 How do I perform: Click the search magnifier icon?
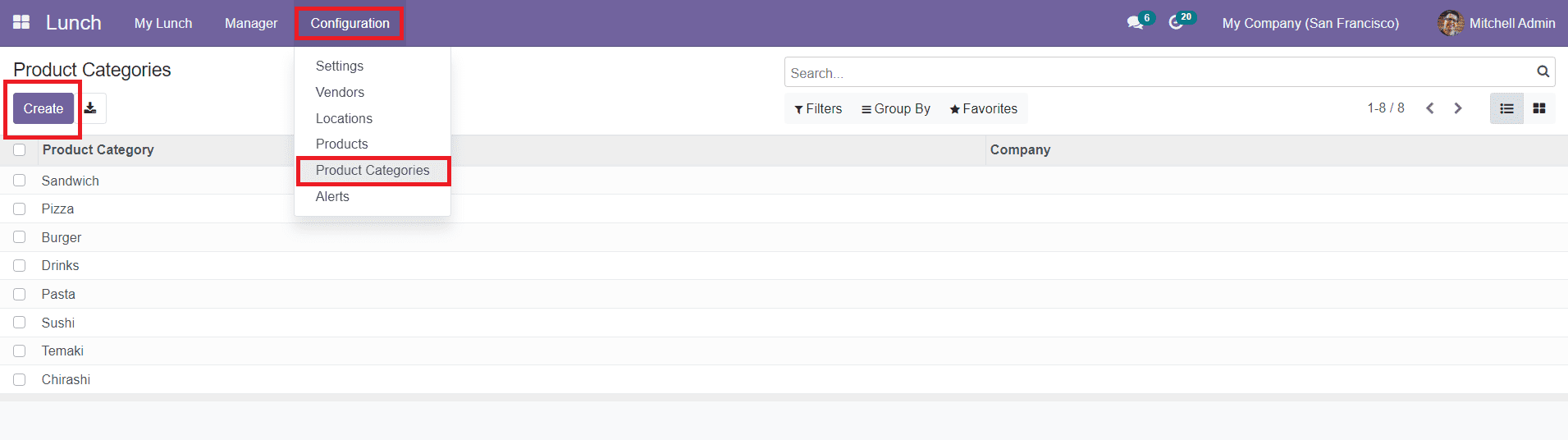click(x=1543, y=72)
